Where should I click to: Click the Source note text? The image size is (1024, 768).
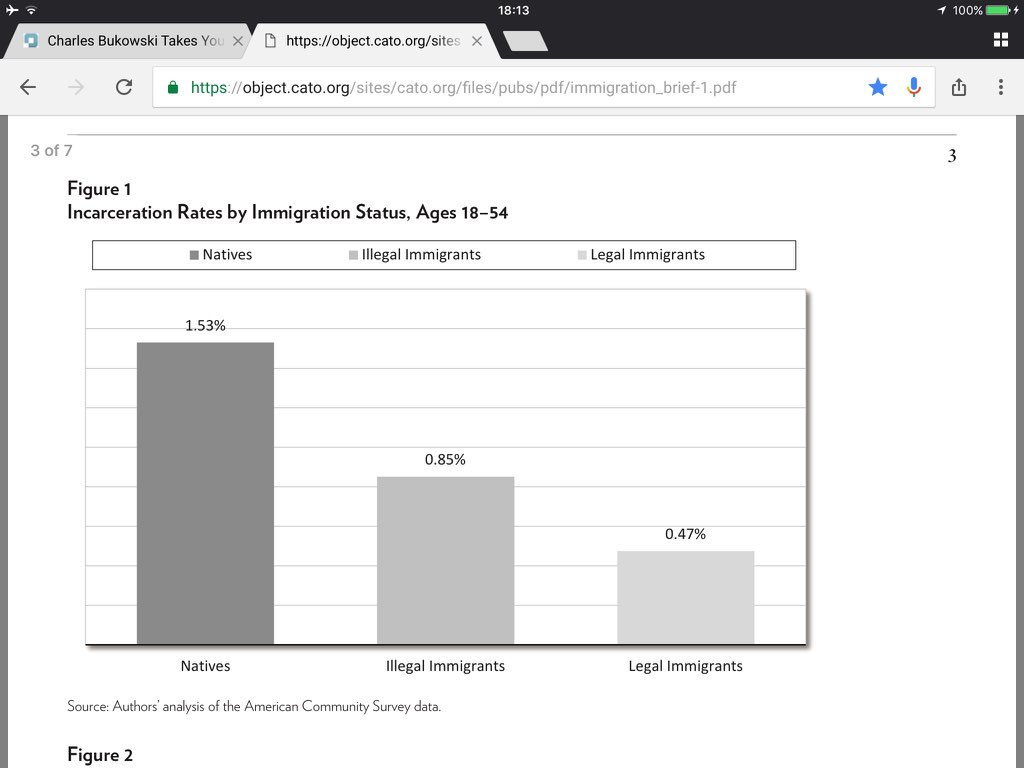coord(254,706)
